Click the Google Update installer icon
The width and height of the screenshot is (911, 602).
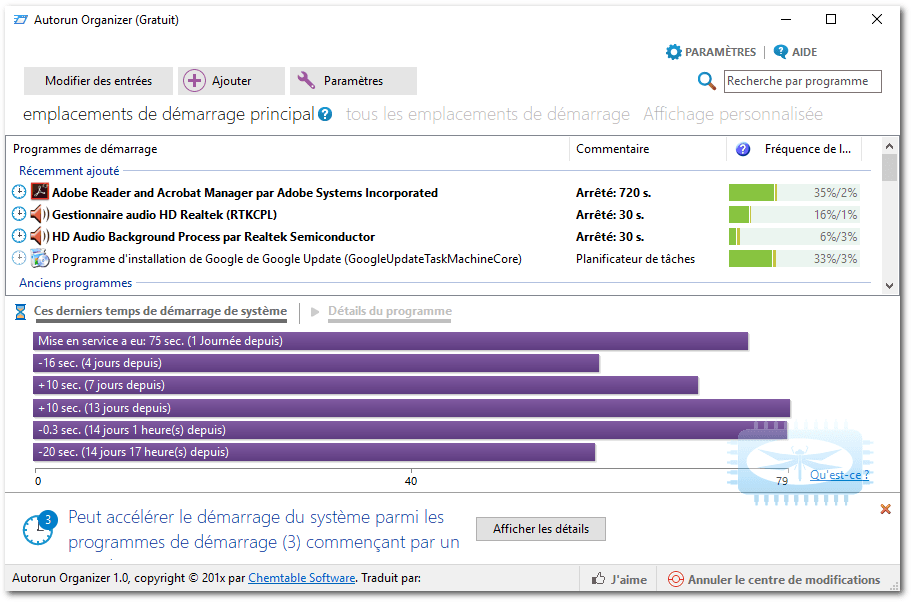pos(40,258)
